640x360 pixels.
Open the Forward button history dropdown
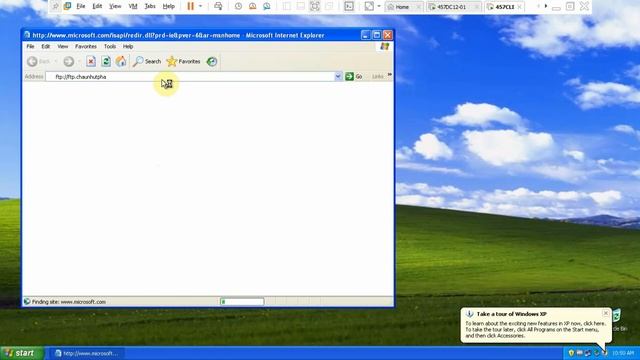coord(79,62)
